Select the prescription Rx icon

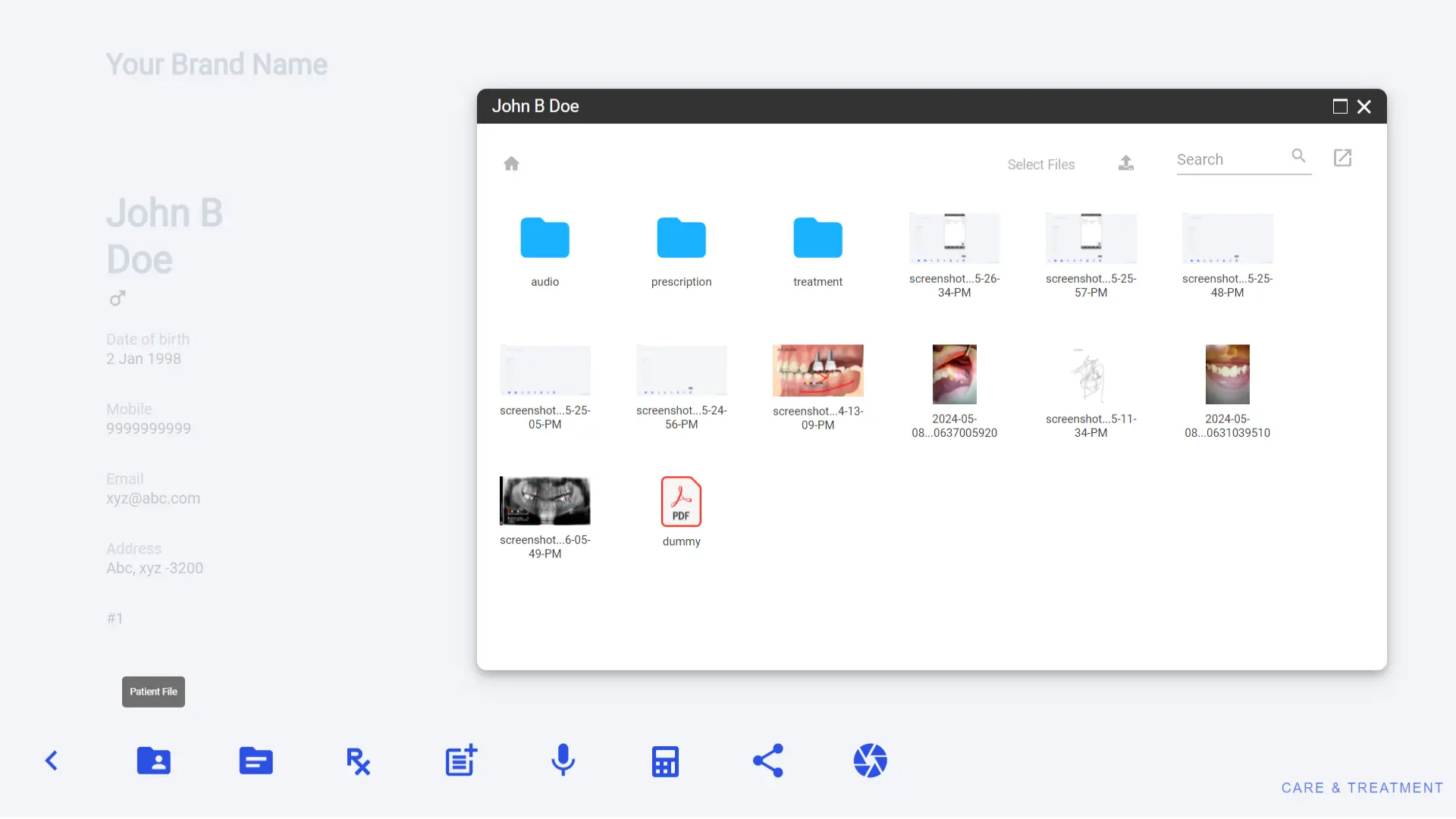pos(358,761)
